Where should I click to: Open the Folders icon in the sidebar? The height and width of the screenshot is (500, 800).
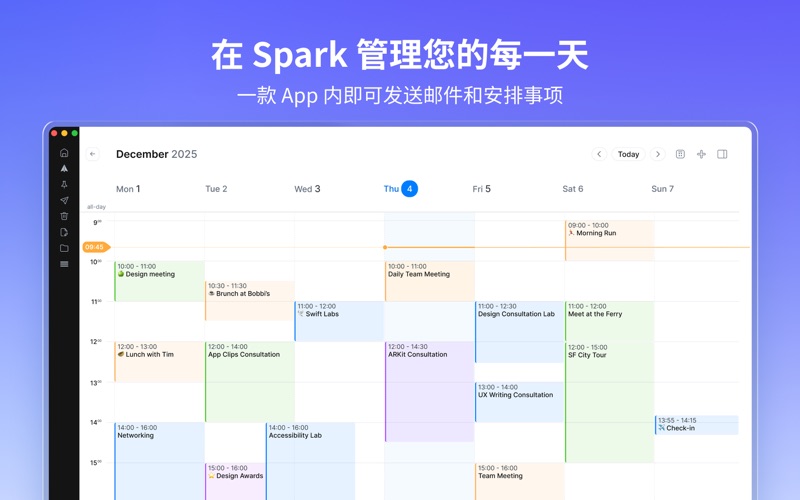[x=64, y=248]
